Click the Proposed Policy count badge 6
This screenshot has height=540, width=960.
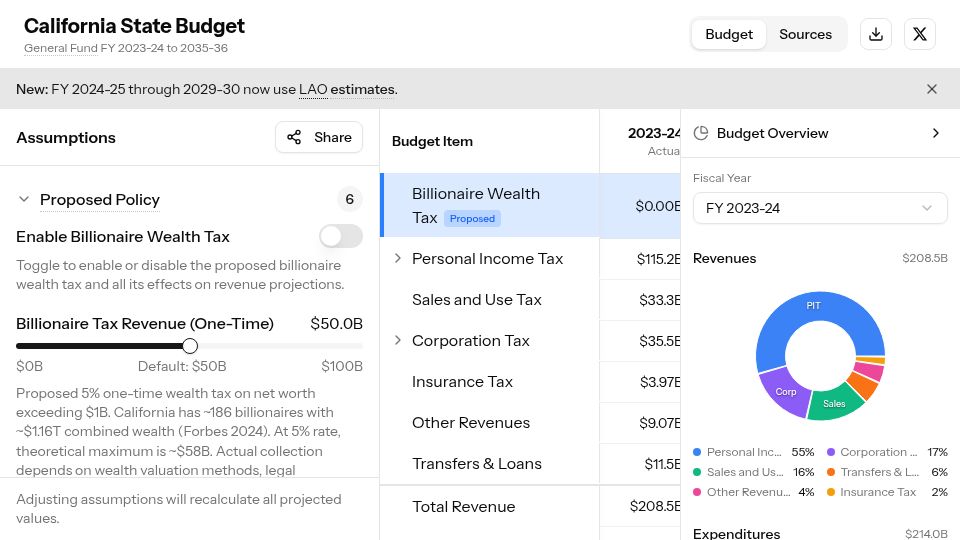point(350,199)
